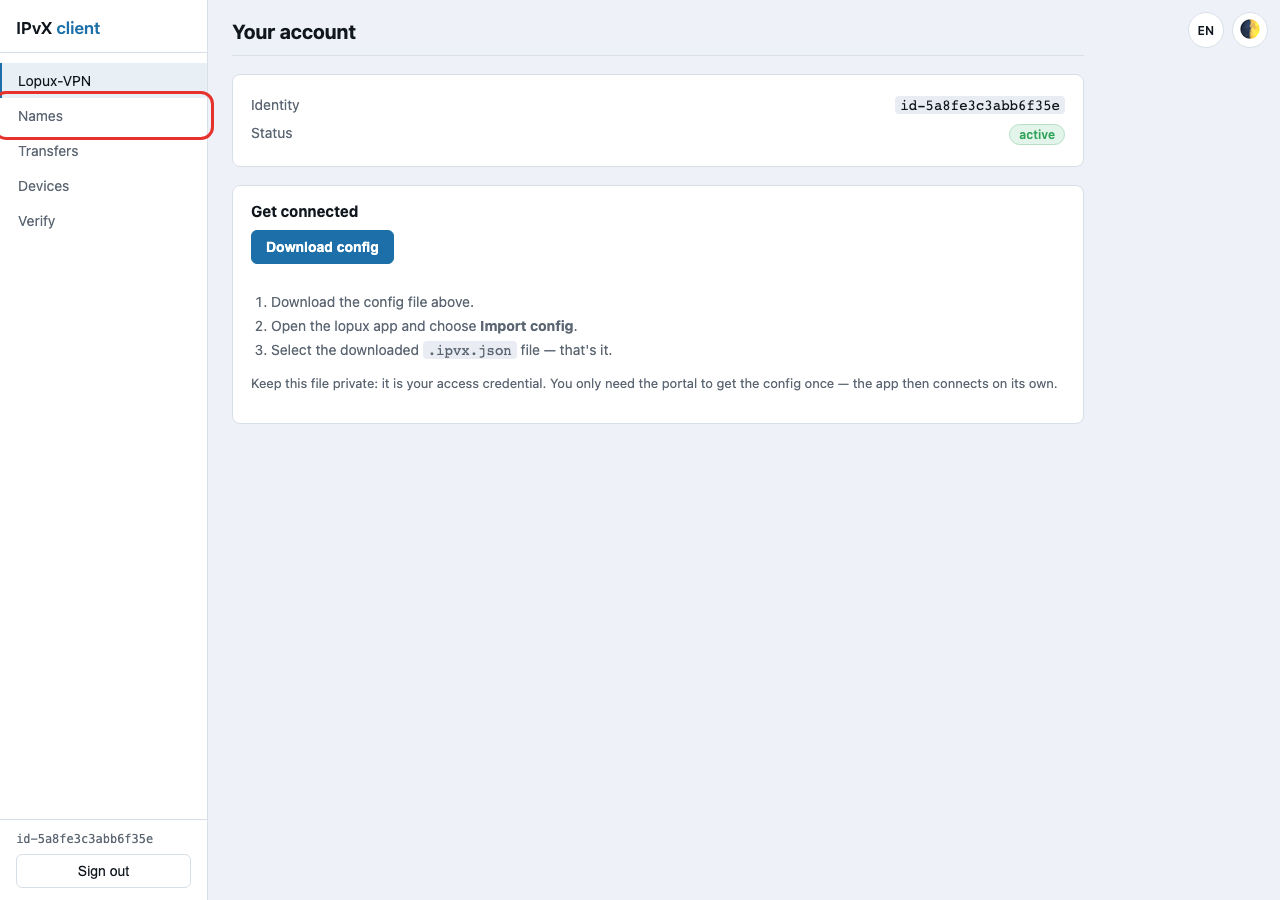Open the Verify page
Image resolution: width=1280 pixels, height=900 pixels.
104,221
